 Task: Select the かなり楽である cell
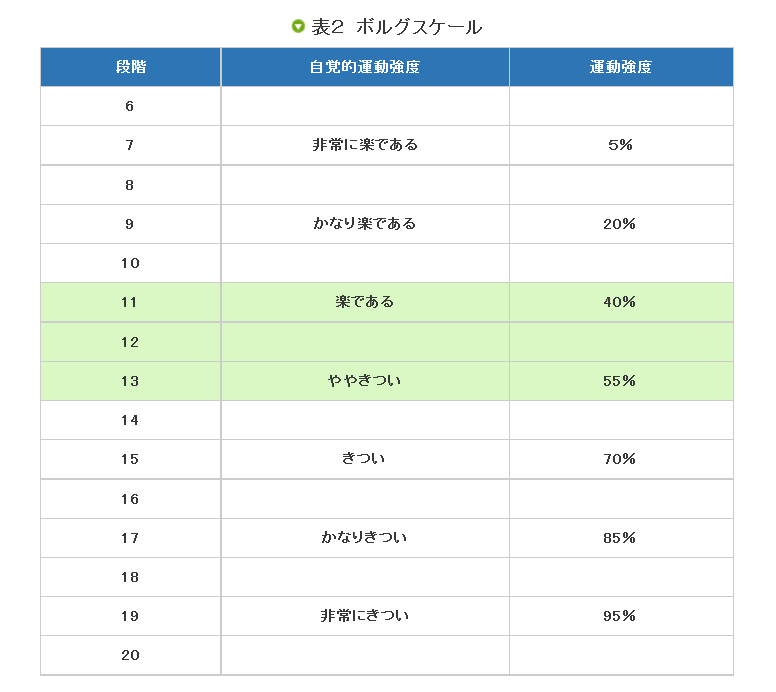(365, 224)
